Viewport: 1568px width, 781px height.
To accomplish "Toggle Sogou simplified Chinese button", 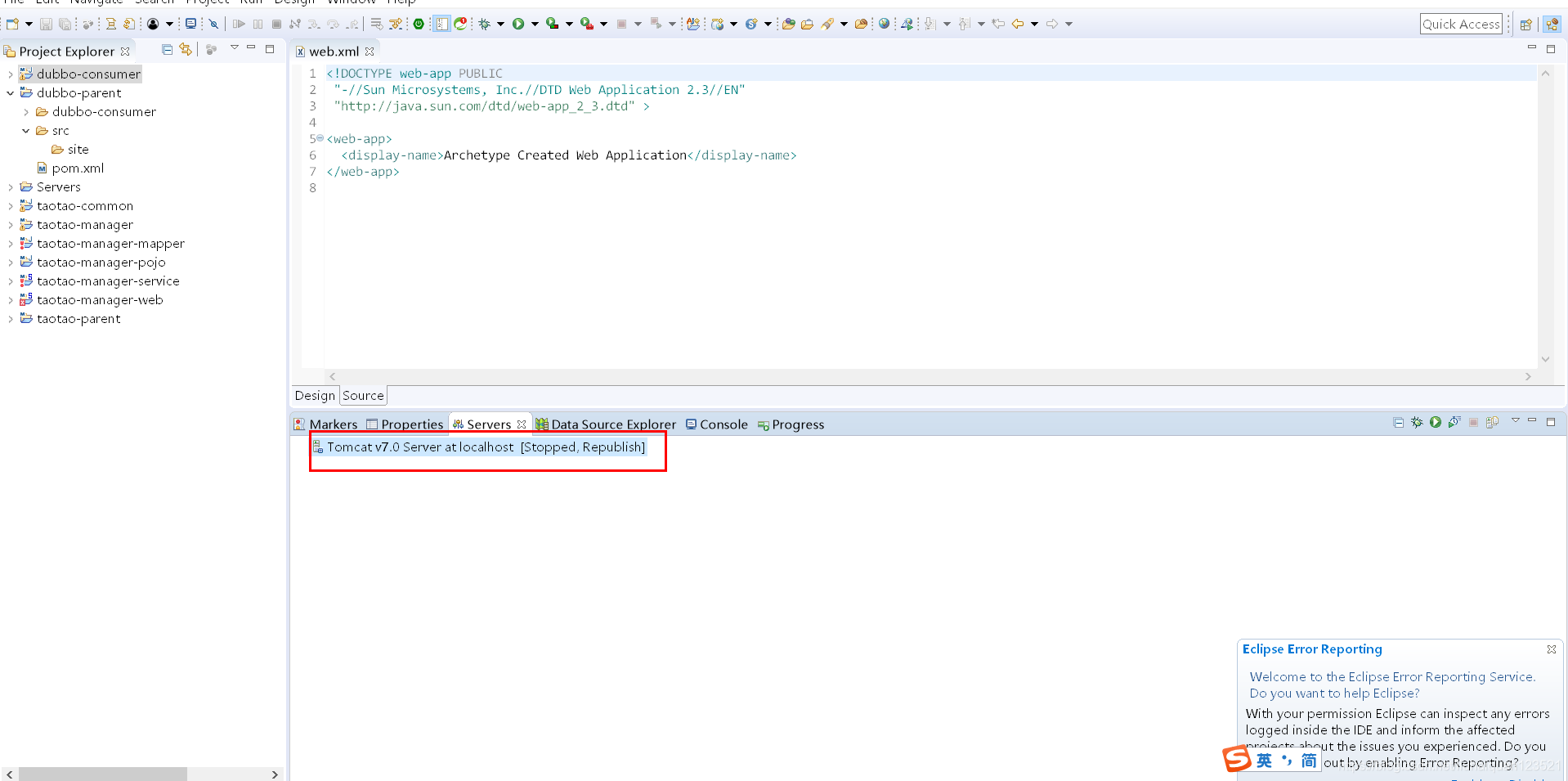I will (x=1309, y=761).
